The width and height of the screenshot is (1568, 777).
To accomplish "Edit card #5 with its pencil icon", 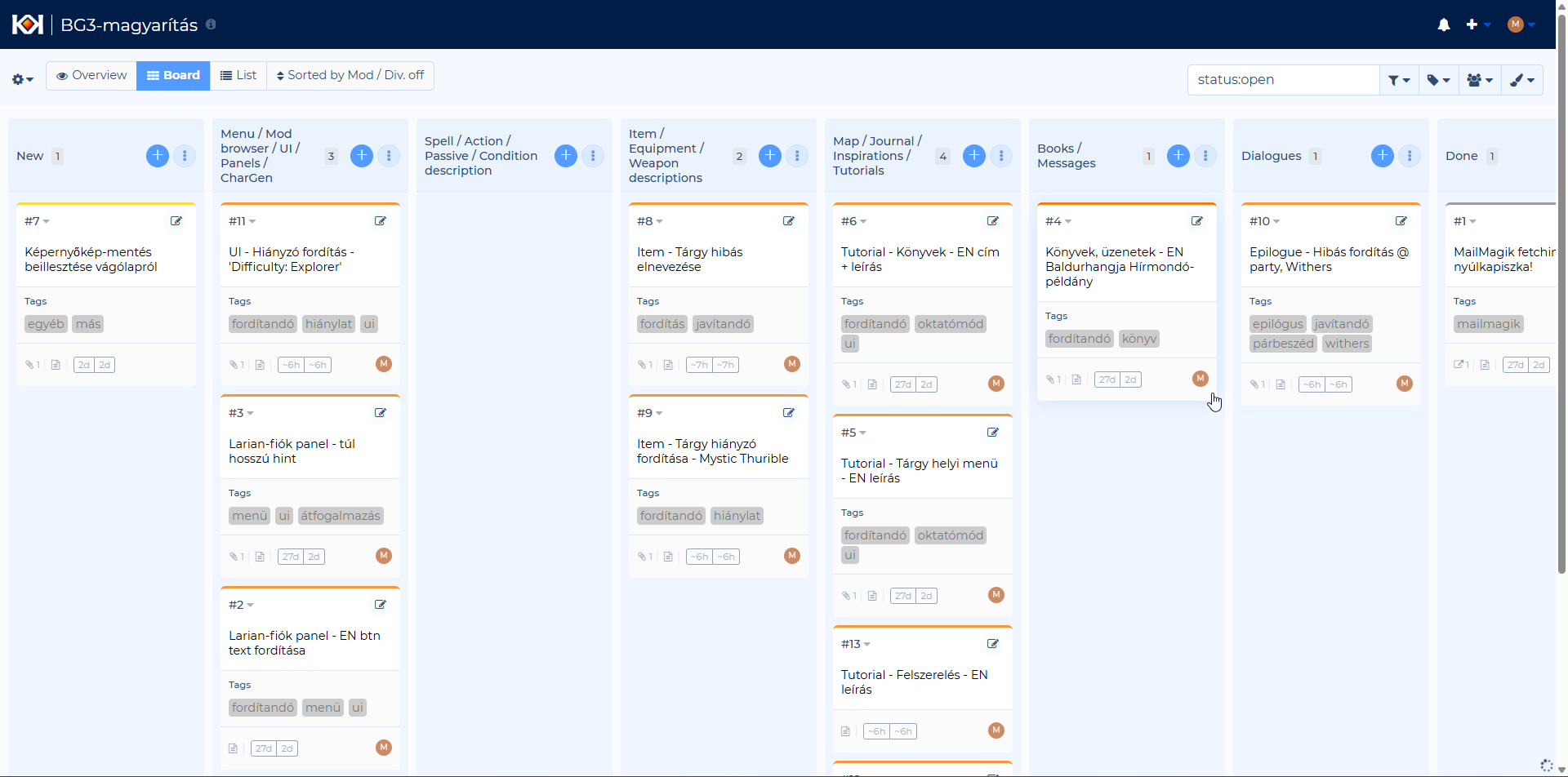I will click(993, 433).
